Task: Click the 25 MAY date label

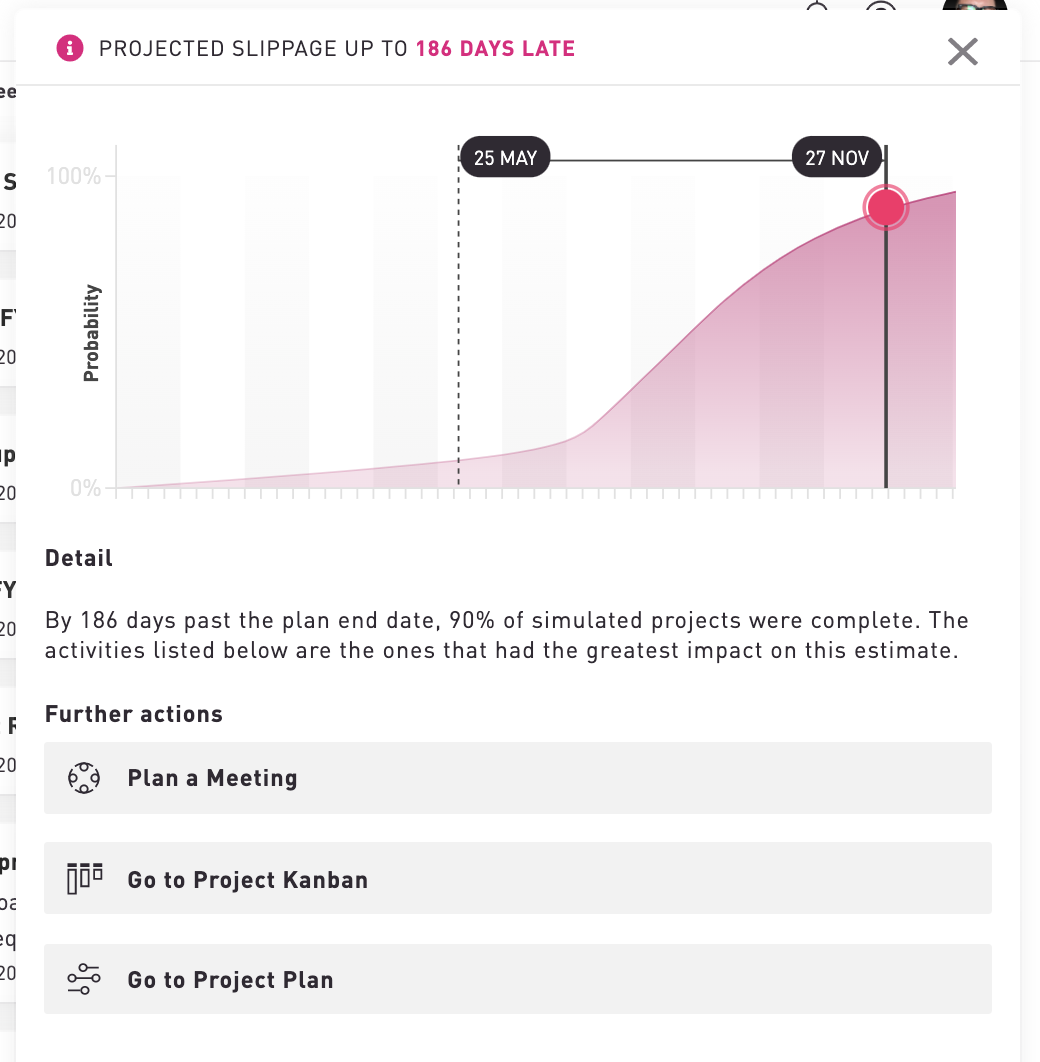Action: [505, 158]
